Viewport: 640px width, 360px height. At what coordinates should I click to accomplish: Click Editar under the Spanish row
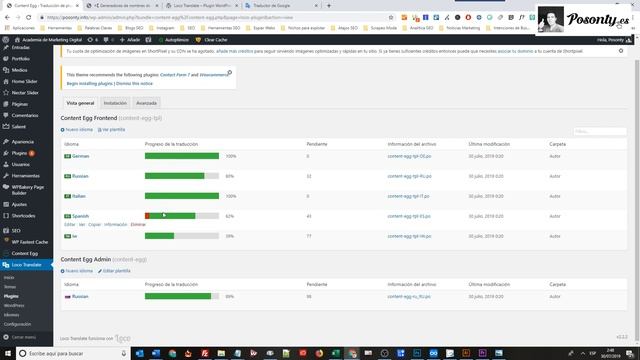(x=70, y=225)
